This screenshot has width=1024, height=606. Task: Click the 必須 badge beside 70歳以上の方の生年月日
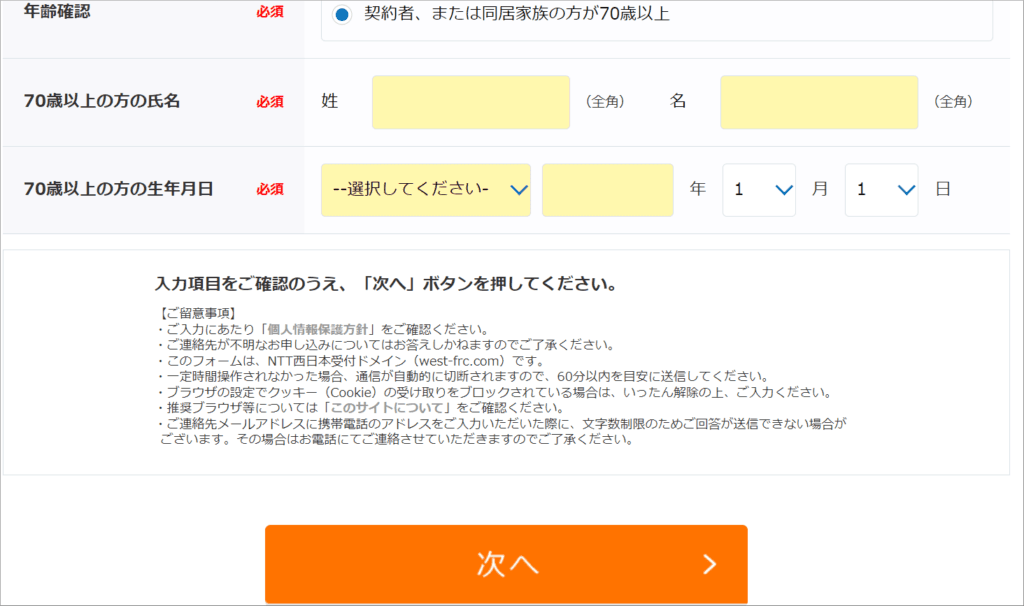click(271, 189)
